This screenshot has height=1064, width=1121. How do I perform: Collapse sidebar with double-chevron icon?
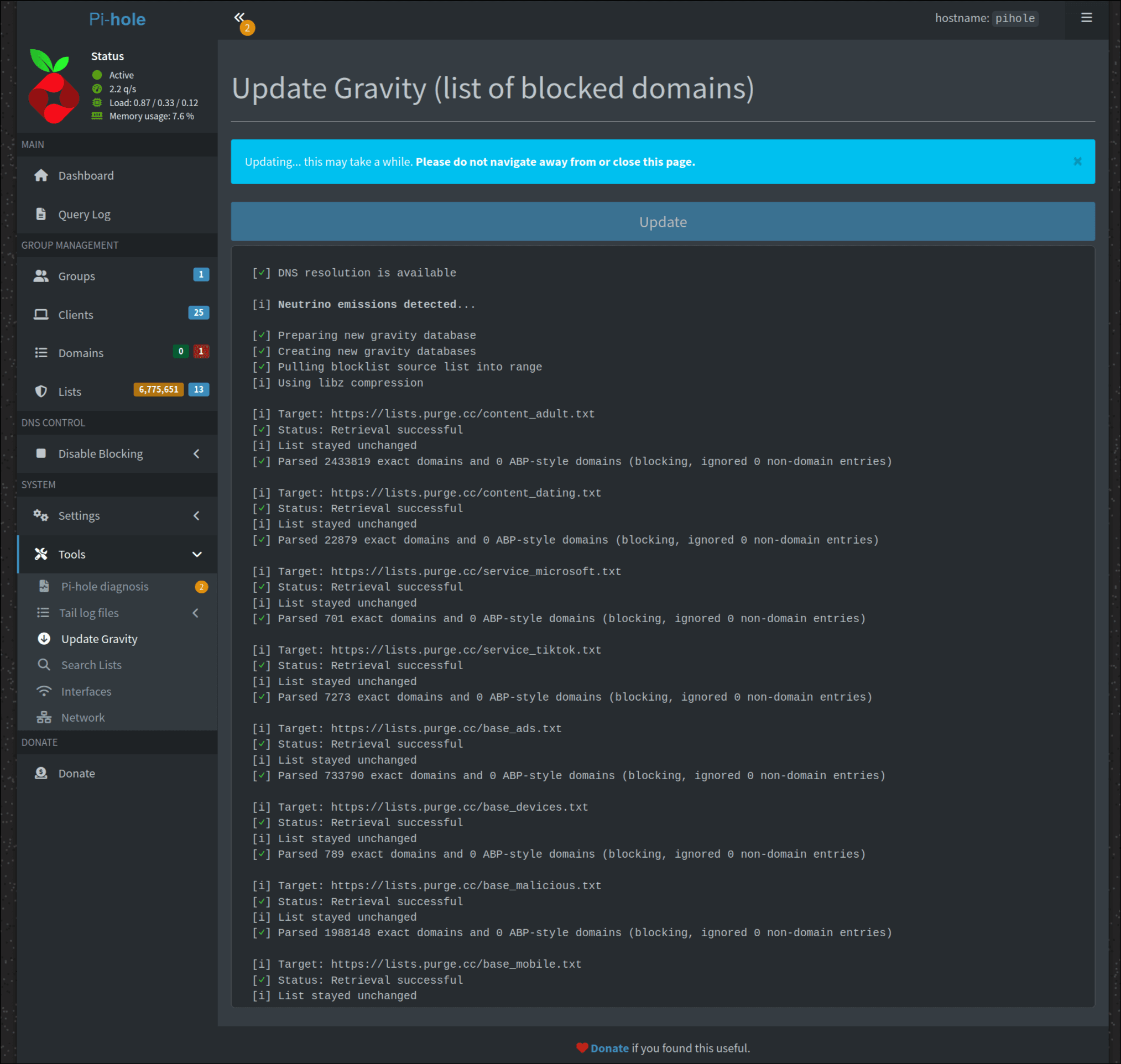coord(239,18)
